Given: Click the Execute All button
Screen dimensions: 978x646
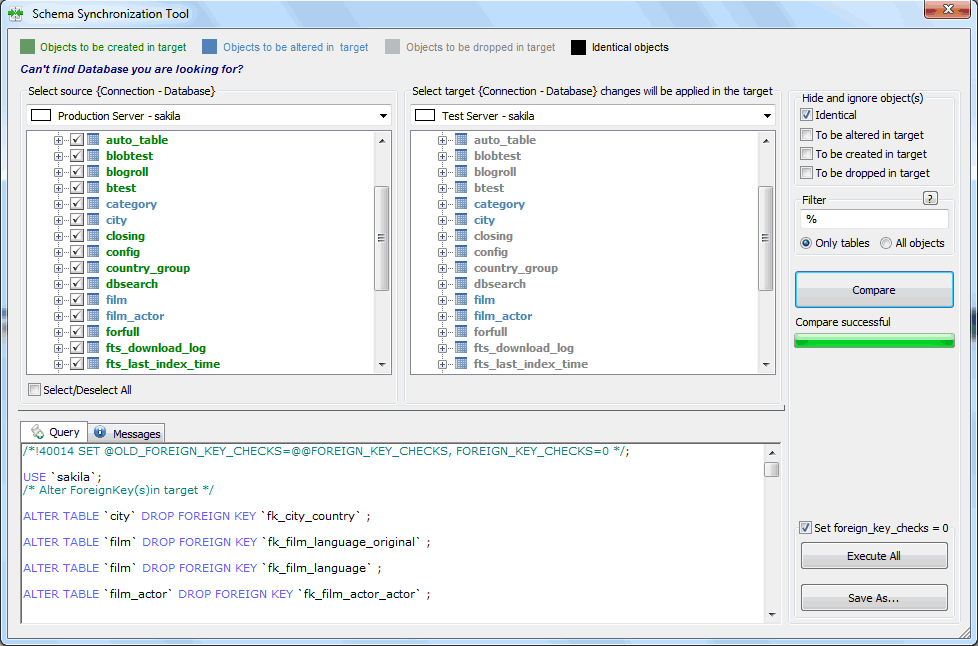Looking at the screenshot, I should click(x=874, y=556).
